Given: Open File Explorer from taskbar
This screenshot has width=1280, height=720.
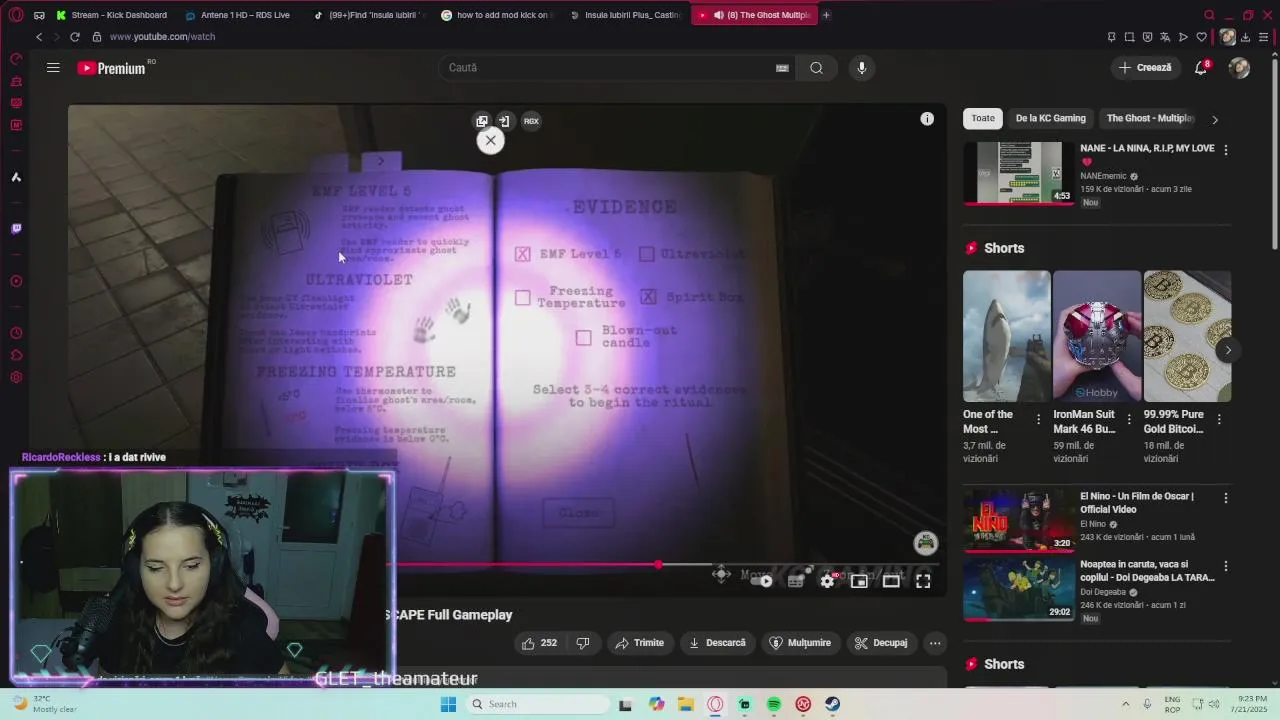Looking at the screenshot, I should click(686, 704).
